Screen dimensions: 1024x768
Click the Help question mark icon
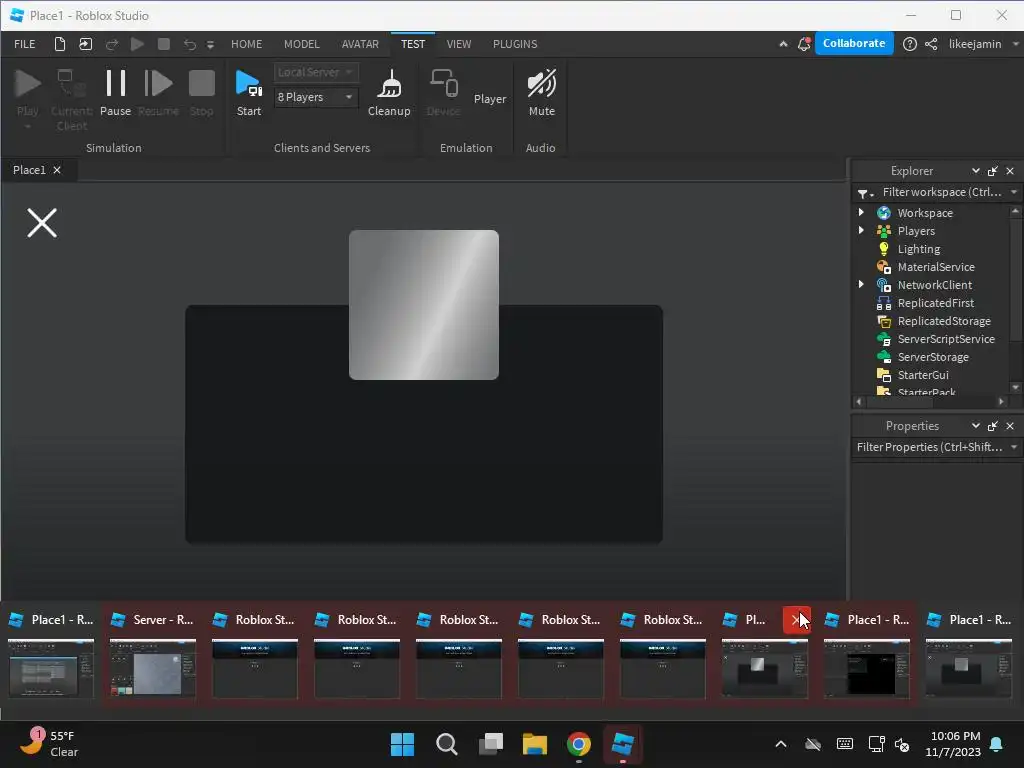pos(910,44)
